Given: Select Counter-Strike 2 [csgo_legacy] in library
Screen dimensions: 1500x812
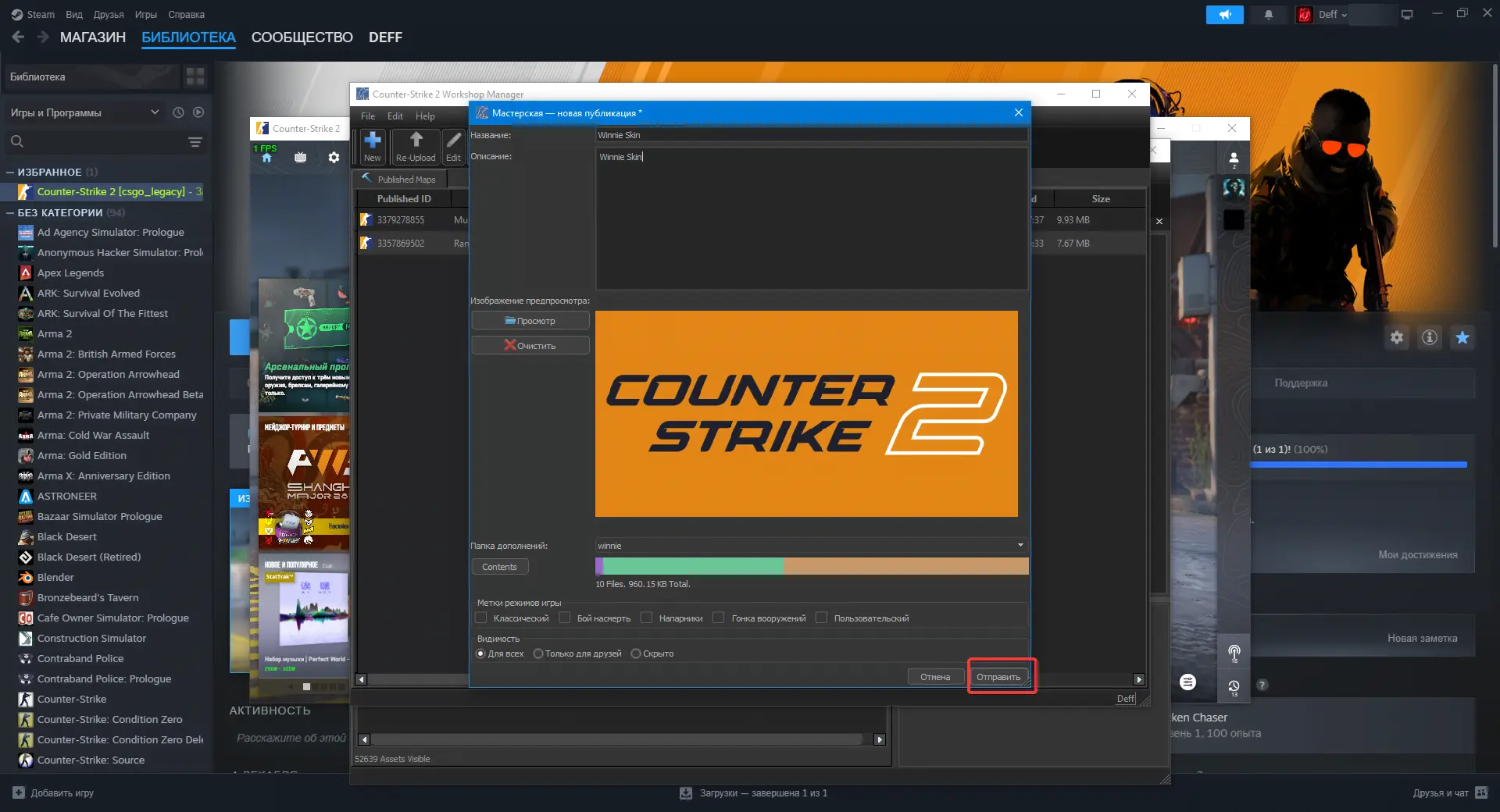Looking at the screenshot, I should point(111,191).
